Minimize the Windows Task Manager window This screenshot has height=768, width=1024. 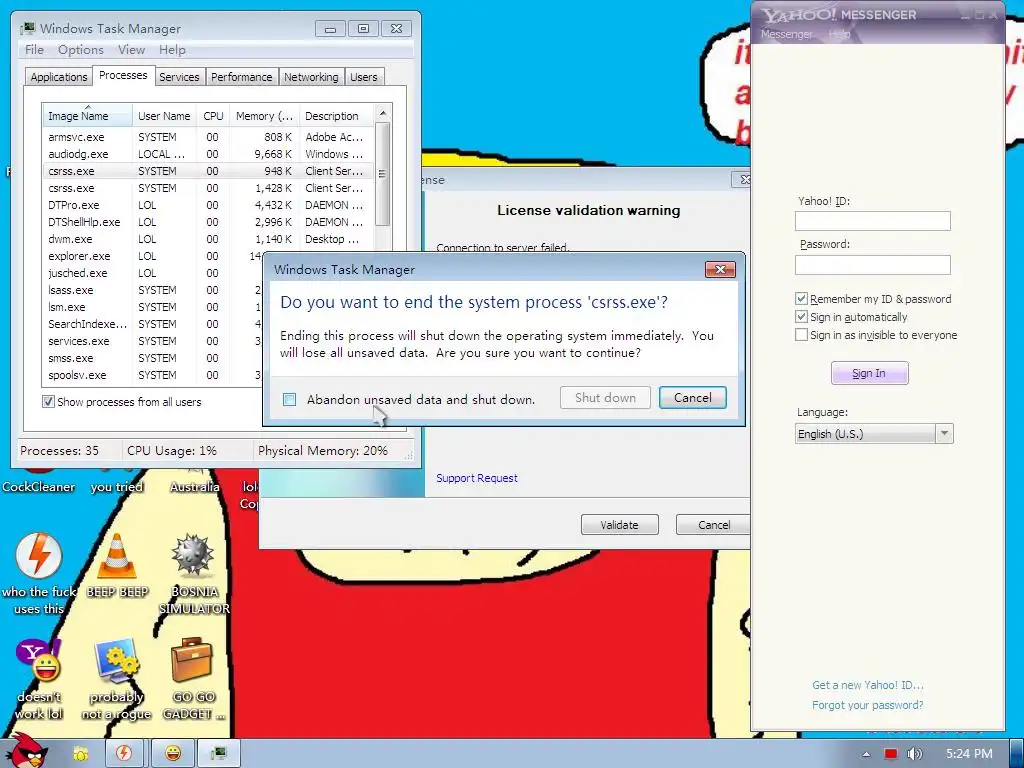point(330,29)
